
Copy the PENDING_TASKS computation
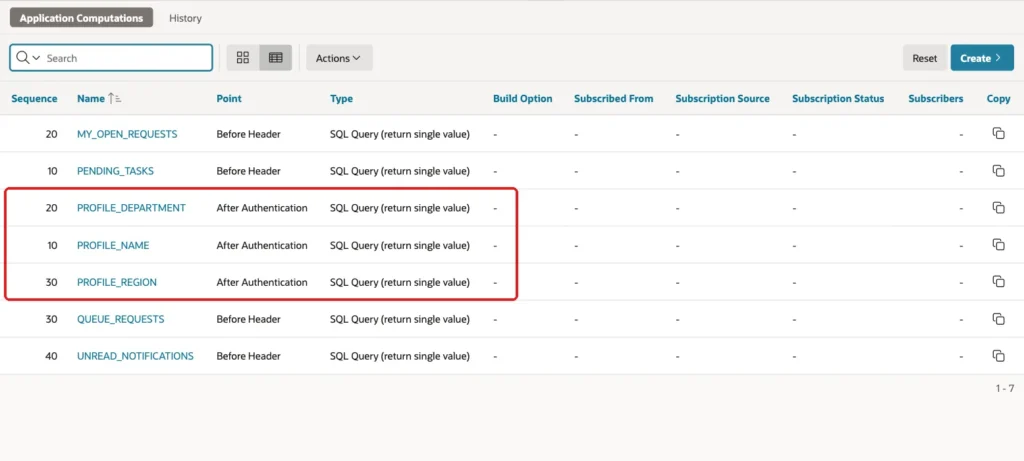[998, 170]
